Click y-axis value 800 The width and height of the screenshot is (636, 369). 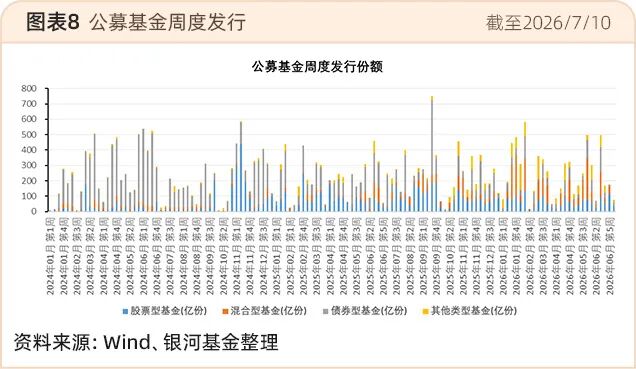[x=29, y=88]
